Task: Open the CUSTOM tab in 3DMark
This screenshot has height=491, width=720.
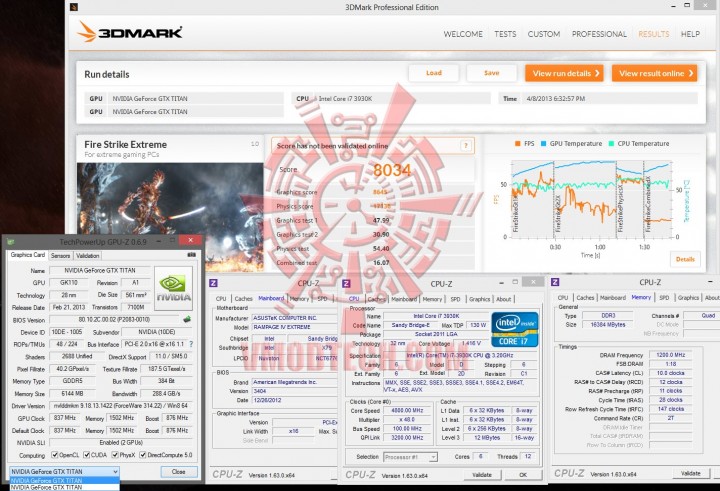Action: [544, 34]
